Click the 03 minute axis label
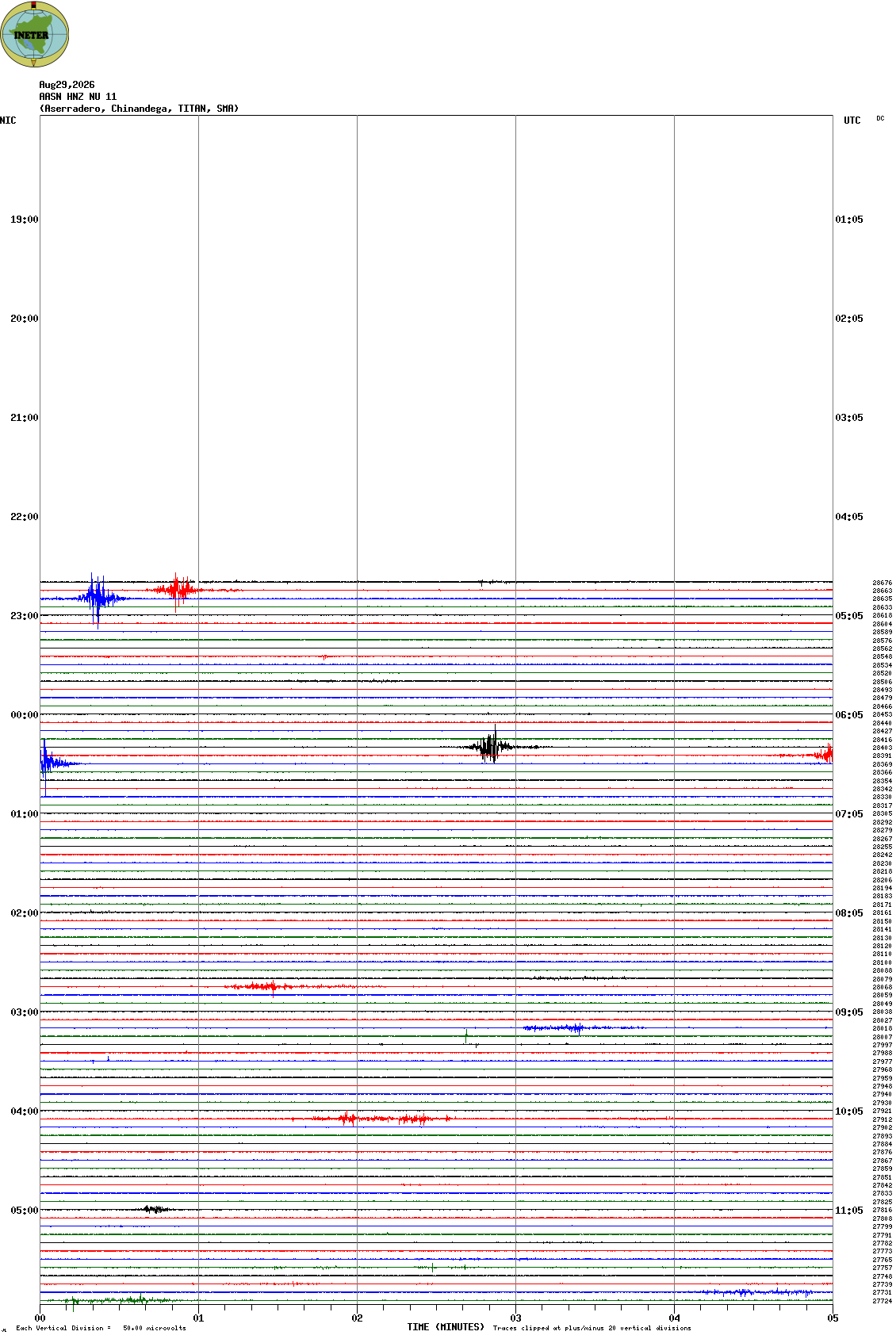This screenshot has height=1339, width=896. coord(515,1318)
